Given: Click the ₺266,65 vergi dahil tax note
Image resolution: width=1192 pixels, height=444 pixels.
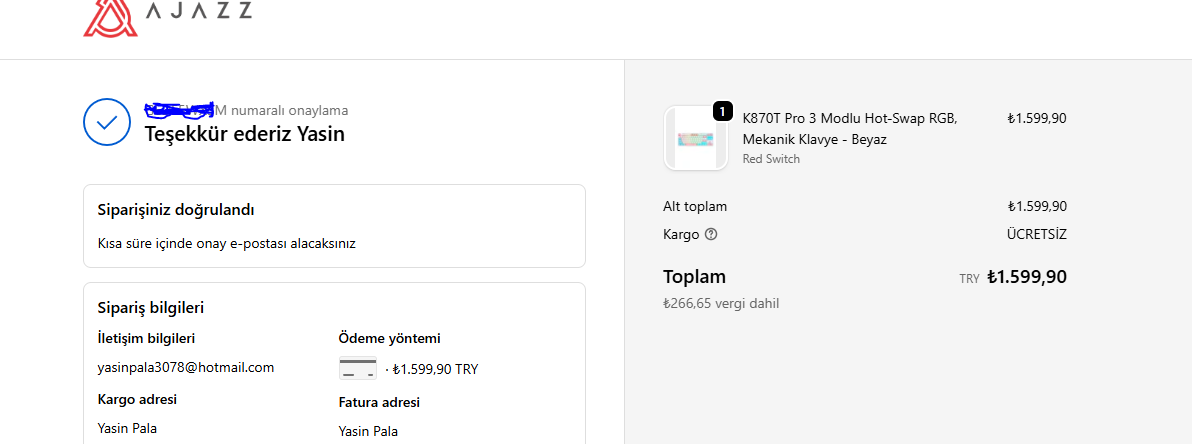Looking at the screenshot, I should coord(721,303).
